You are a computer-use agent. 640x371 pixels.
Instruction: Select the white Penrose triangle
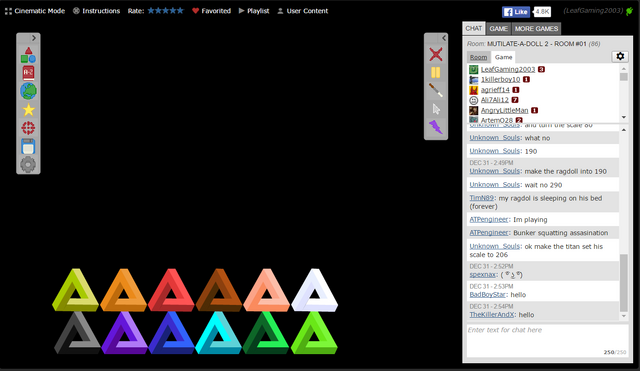pyautogui.click(x=315, y=290)
